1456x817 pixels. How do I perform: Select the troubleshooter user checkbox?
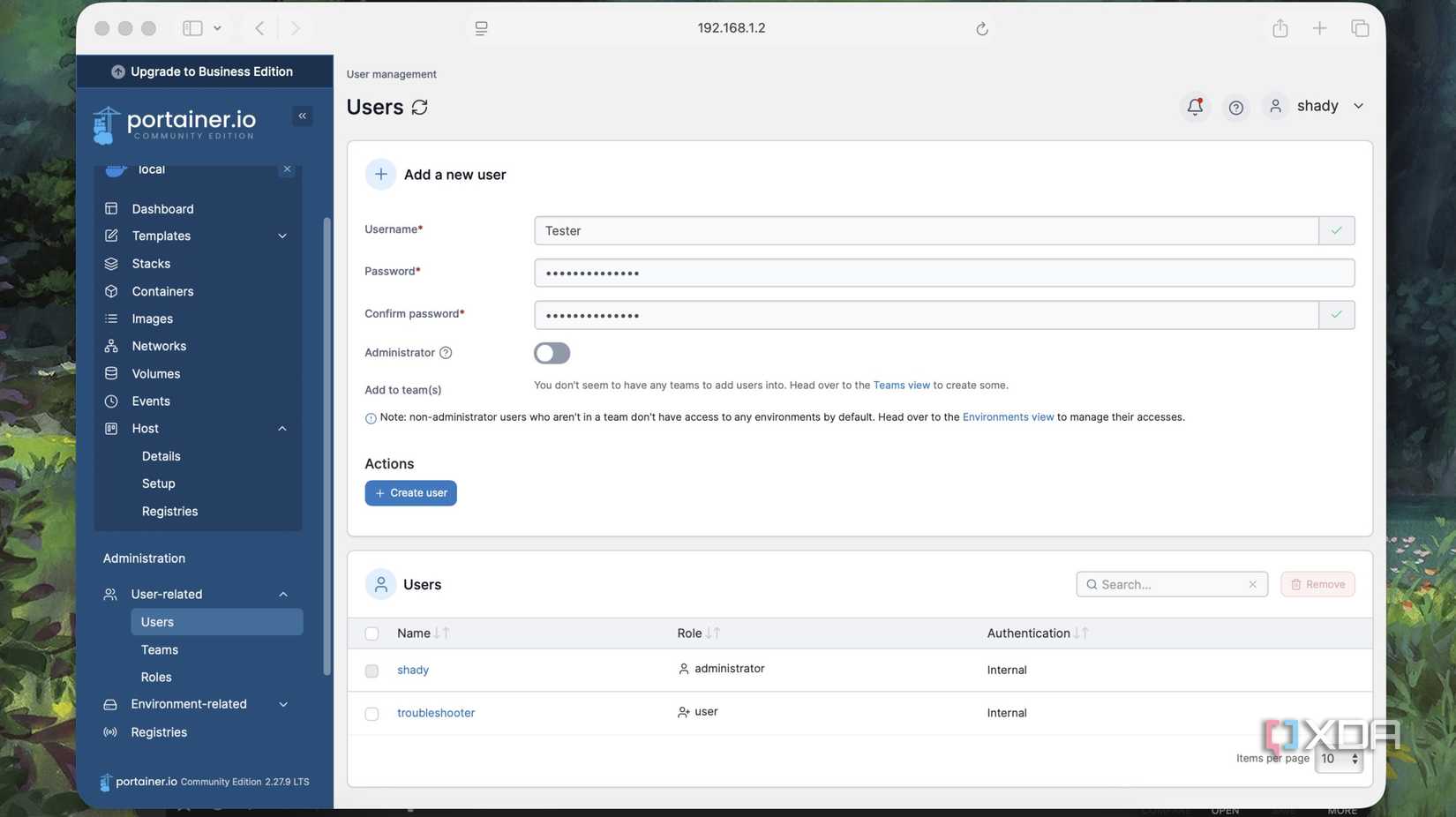[x=372, y=714]
